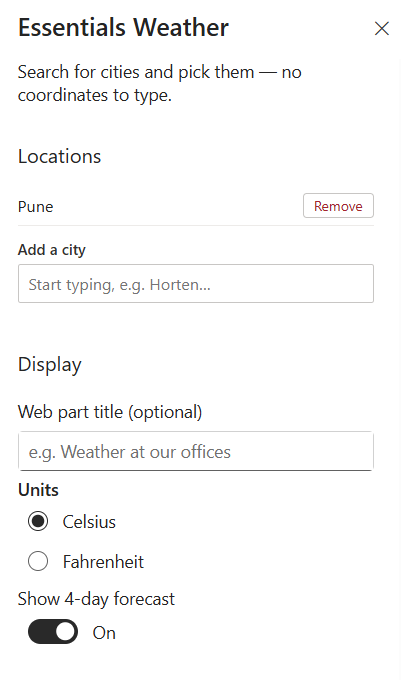This screenshot has width=401, height=680.
Task: Click the Essentials Weather pane title
Action: pyautogui.click(x=123, y=27)
